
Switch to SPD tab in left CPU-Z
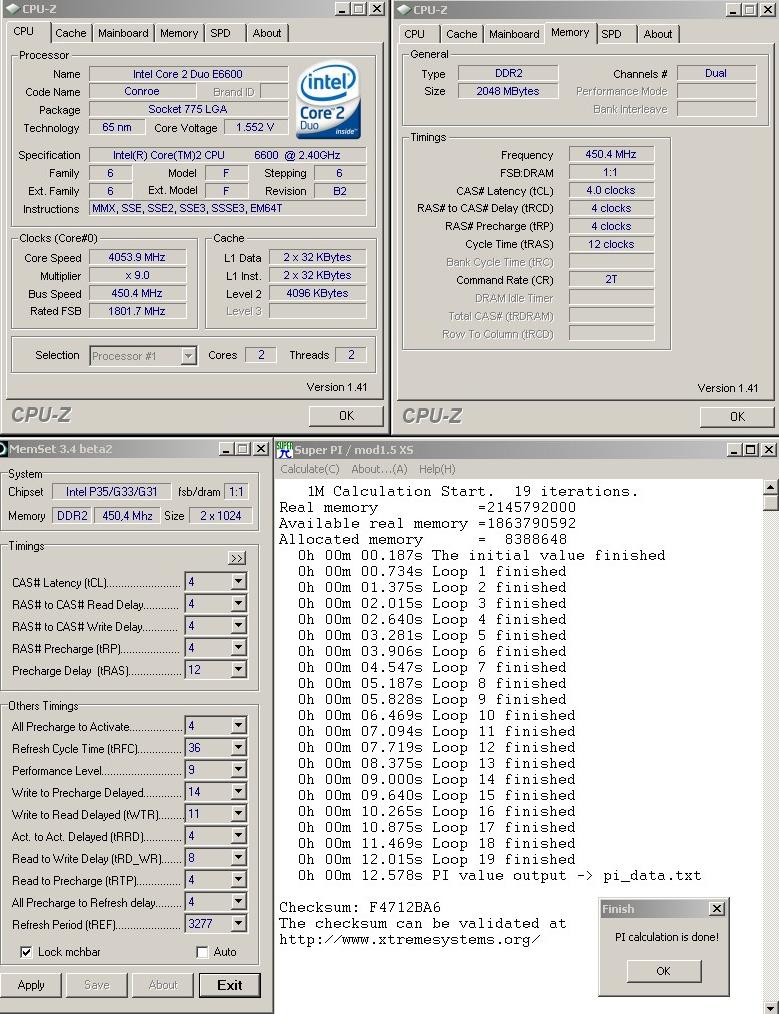[220, 33]
